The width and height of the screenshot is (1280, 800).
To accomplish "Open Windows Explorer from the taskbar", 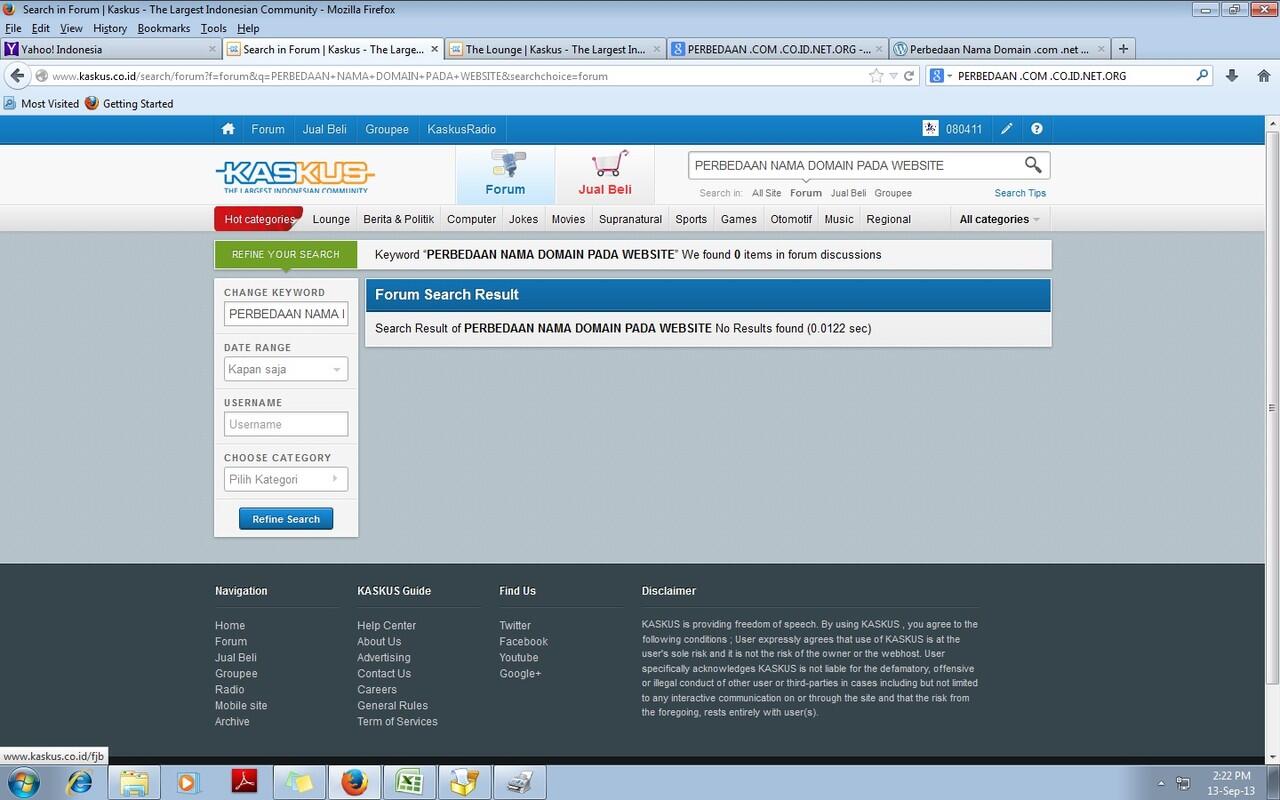I will pyautogui.click(x=134, y=782).
